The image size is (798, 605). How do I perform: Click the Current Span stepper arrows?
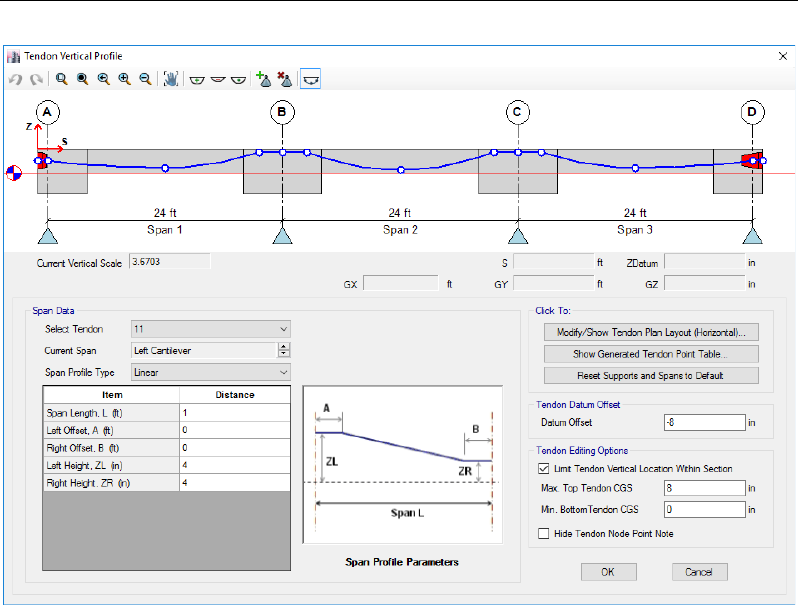click(x=284, y=350)
